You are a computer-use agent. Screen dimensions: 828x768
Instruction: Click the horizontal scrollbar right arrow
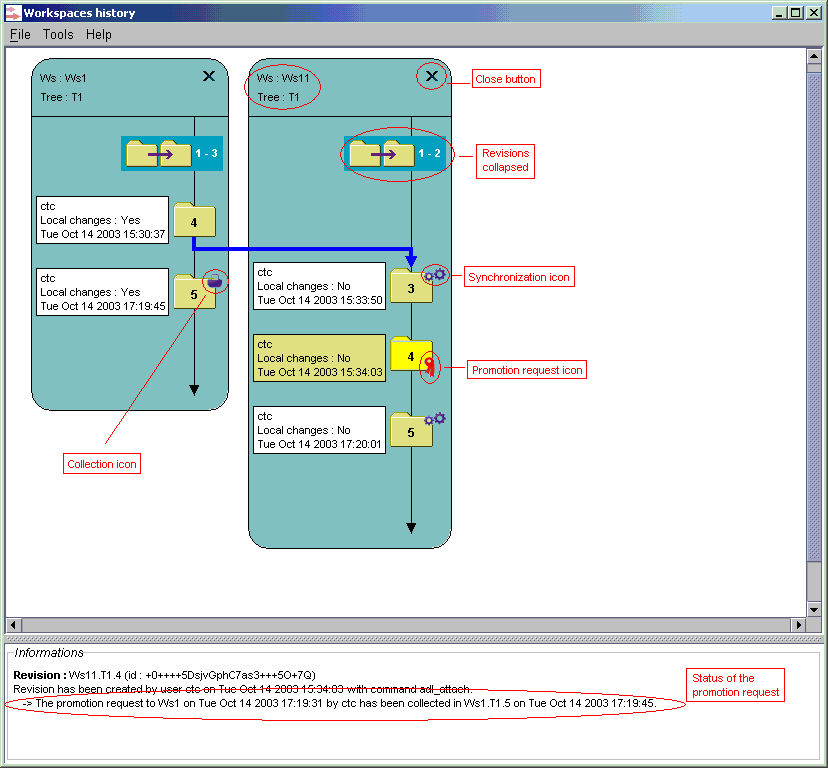pos(798,625)
